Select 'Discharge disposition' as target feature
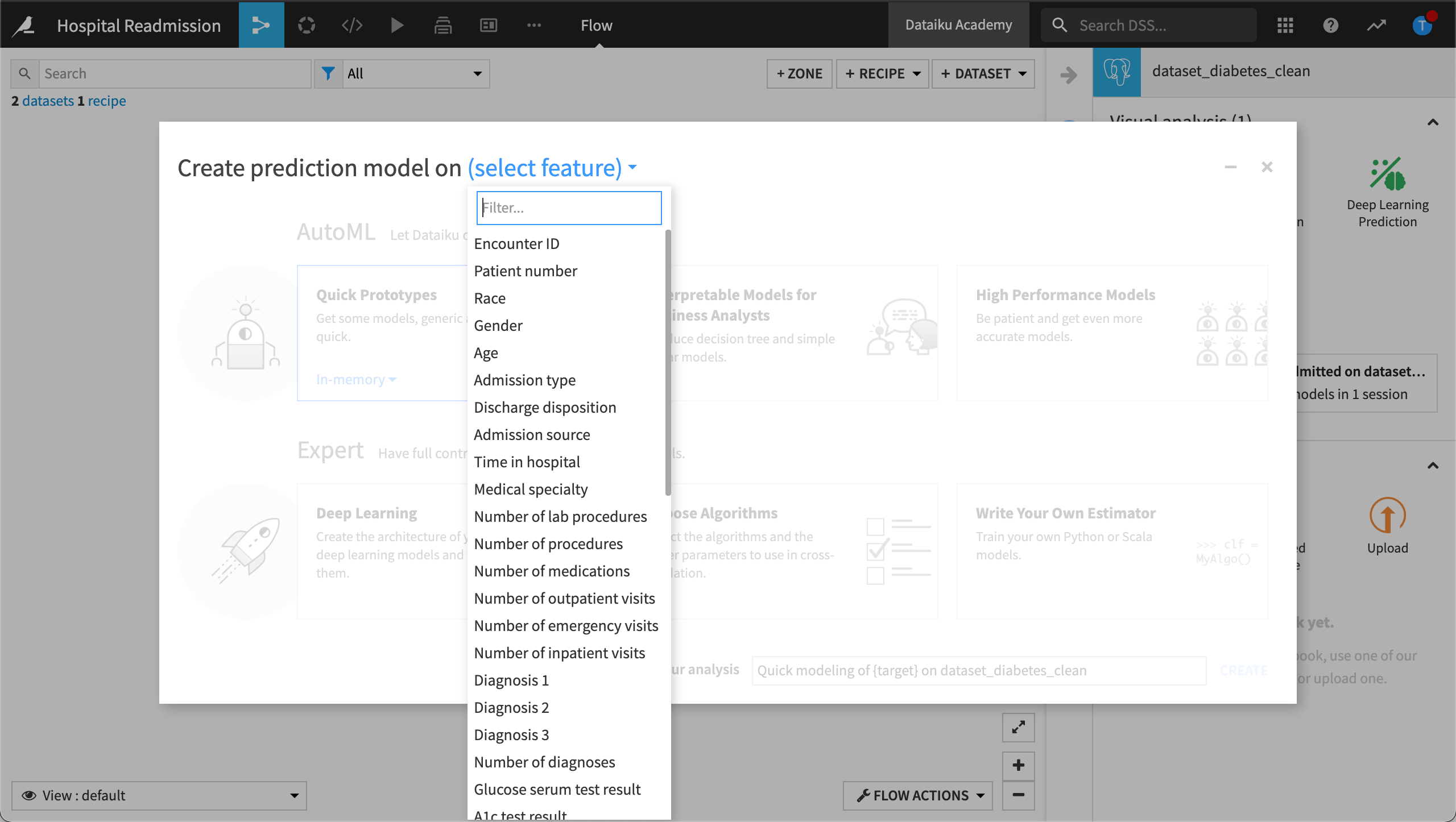 (545, 407)
